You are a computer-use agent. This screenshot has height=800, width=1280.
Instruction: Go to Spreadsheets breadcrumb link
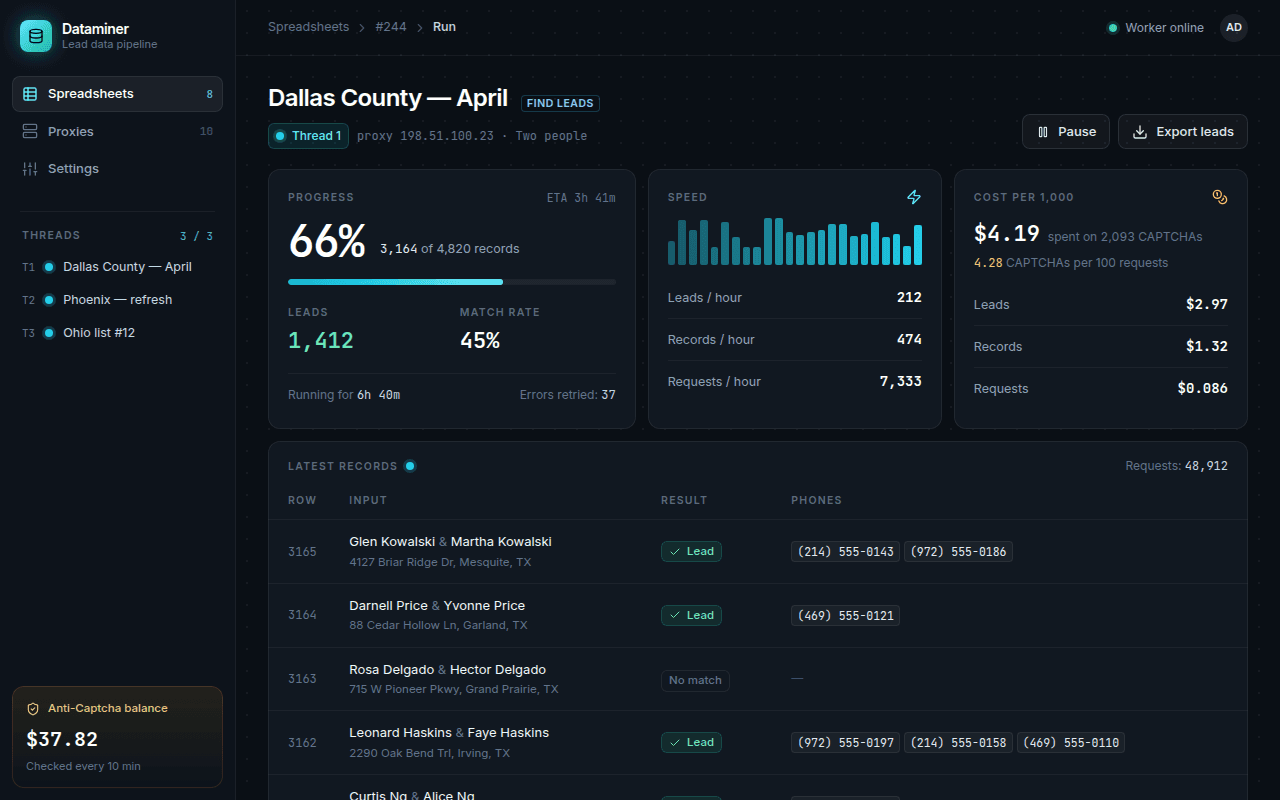coord(307,28)
